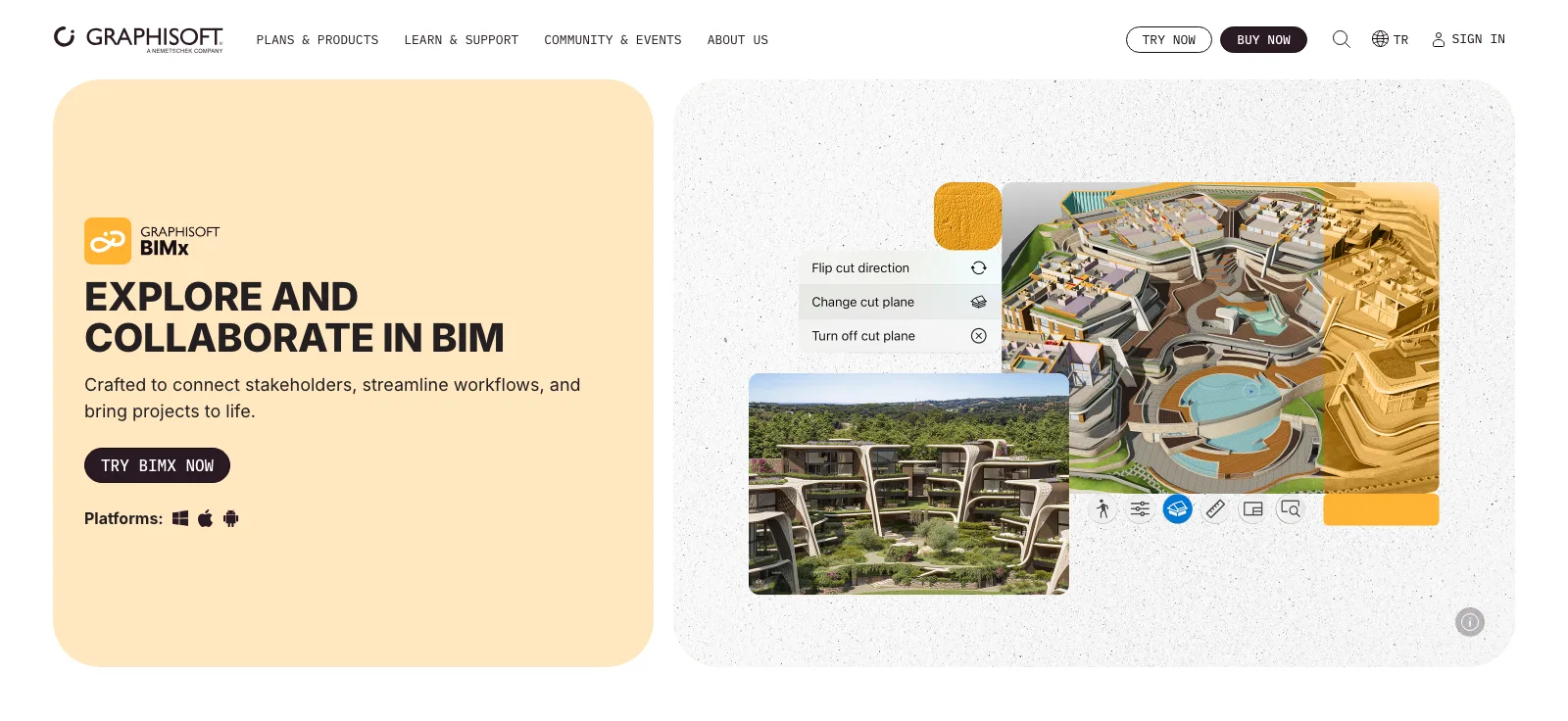Click the Try BIMx Now button
The height and width of the screenshot is (721, 1568).
(157, 465)
